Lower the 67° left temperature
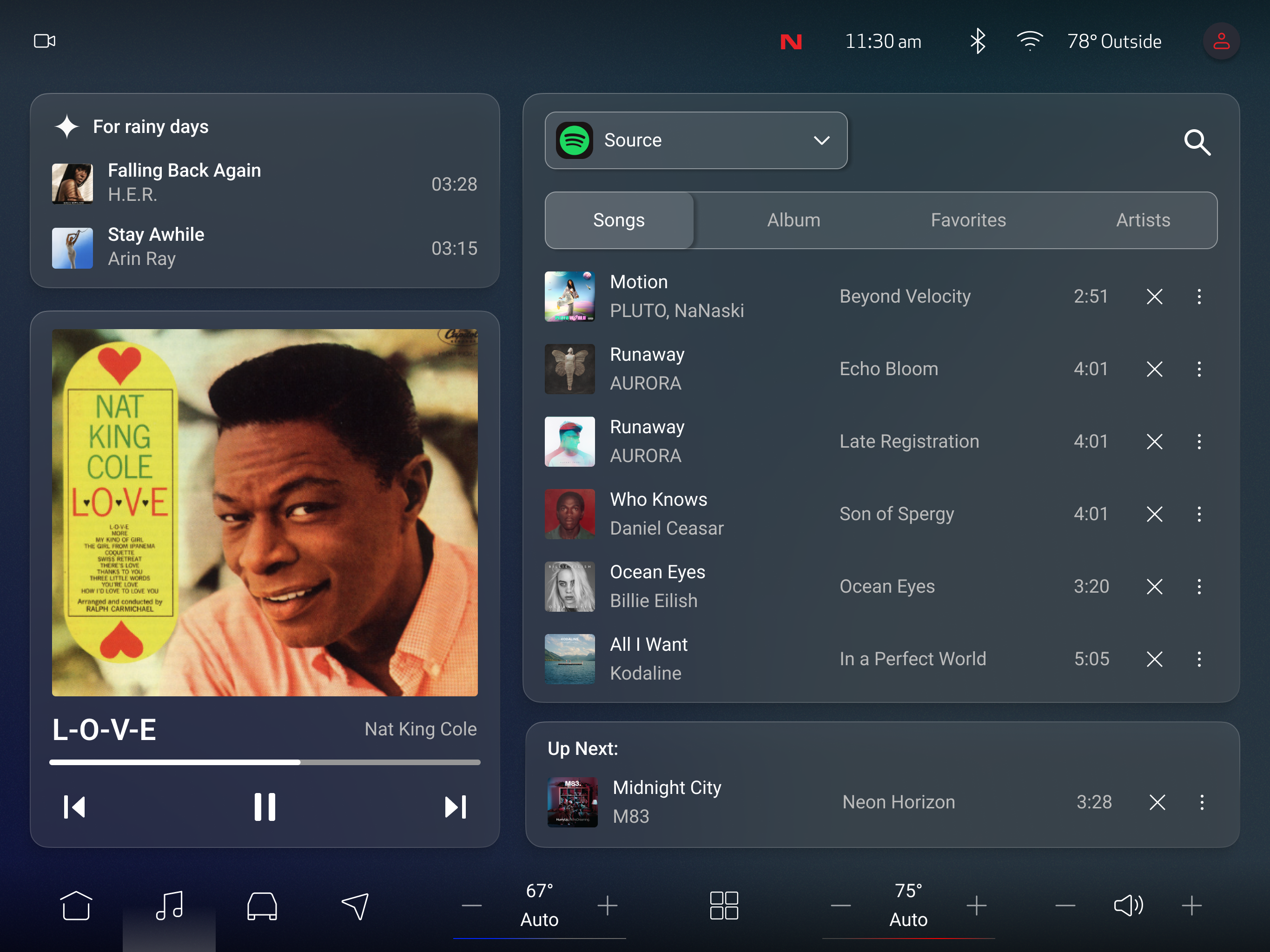 (471, 906)
